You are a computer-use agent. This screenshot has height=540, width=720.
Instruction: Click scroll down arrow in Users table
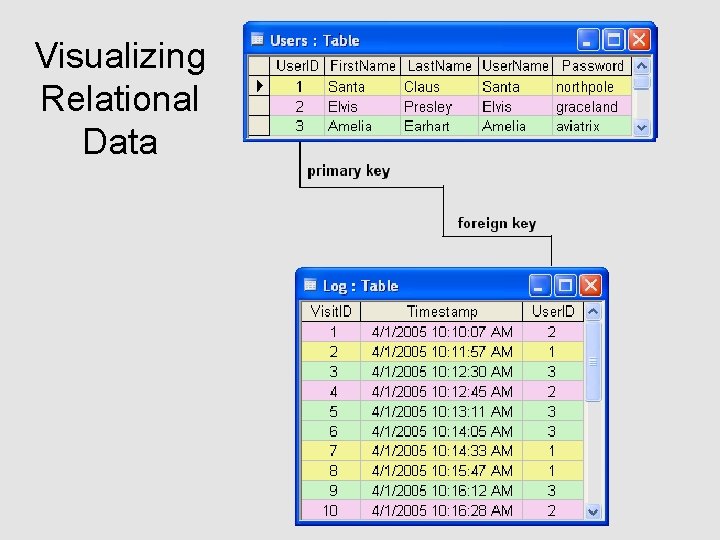pos(641,127)
